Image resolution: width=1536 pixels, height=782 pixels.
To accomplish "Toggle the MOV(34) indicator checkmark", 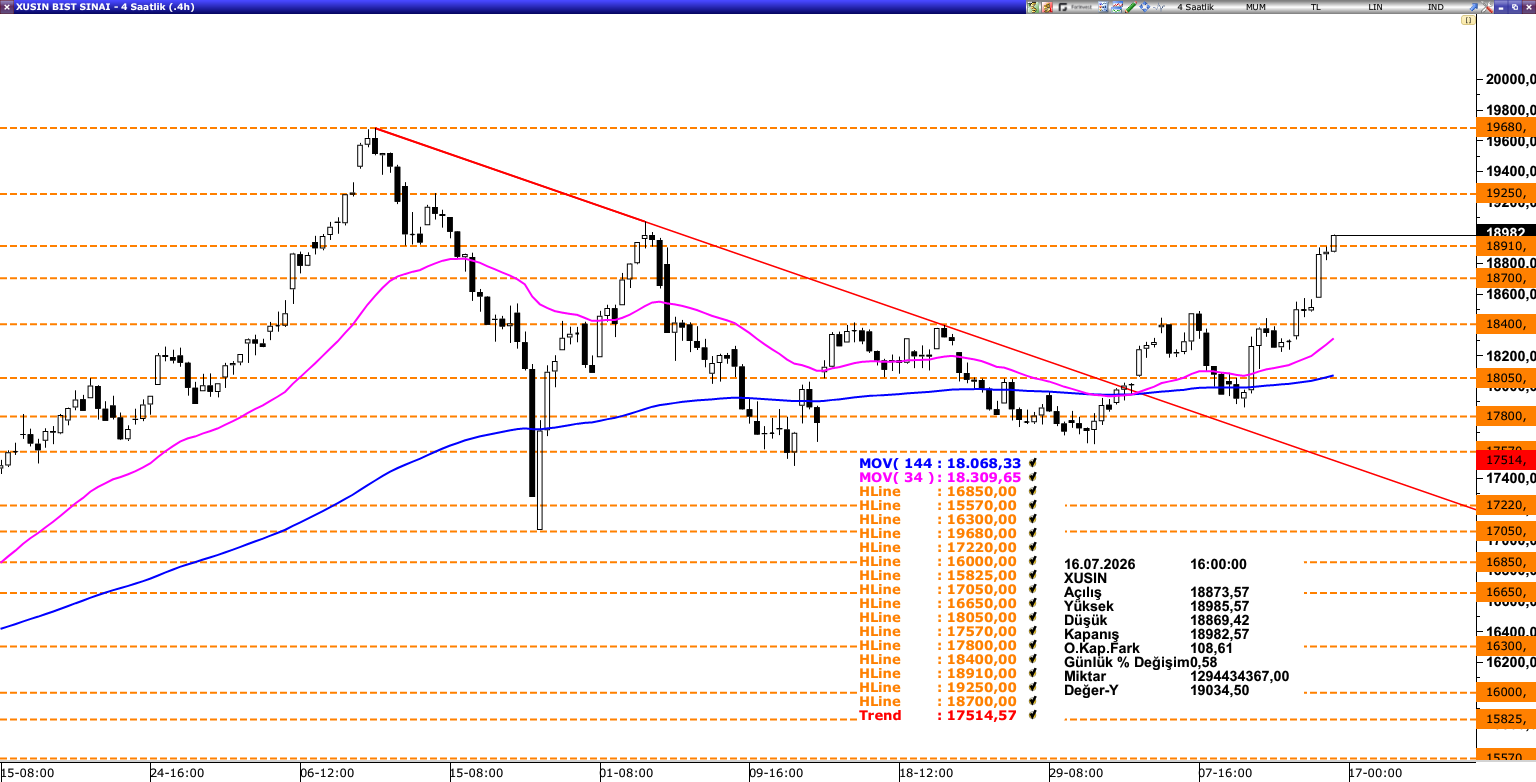I will (1032, 477).
